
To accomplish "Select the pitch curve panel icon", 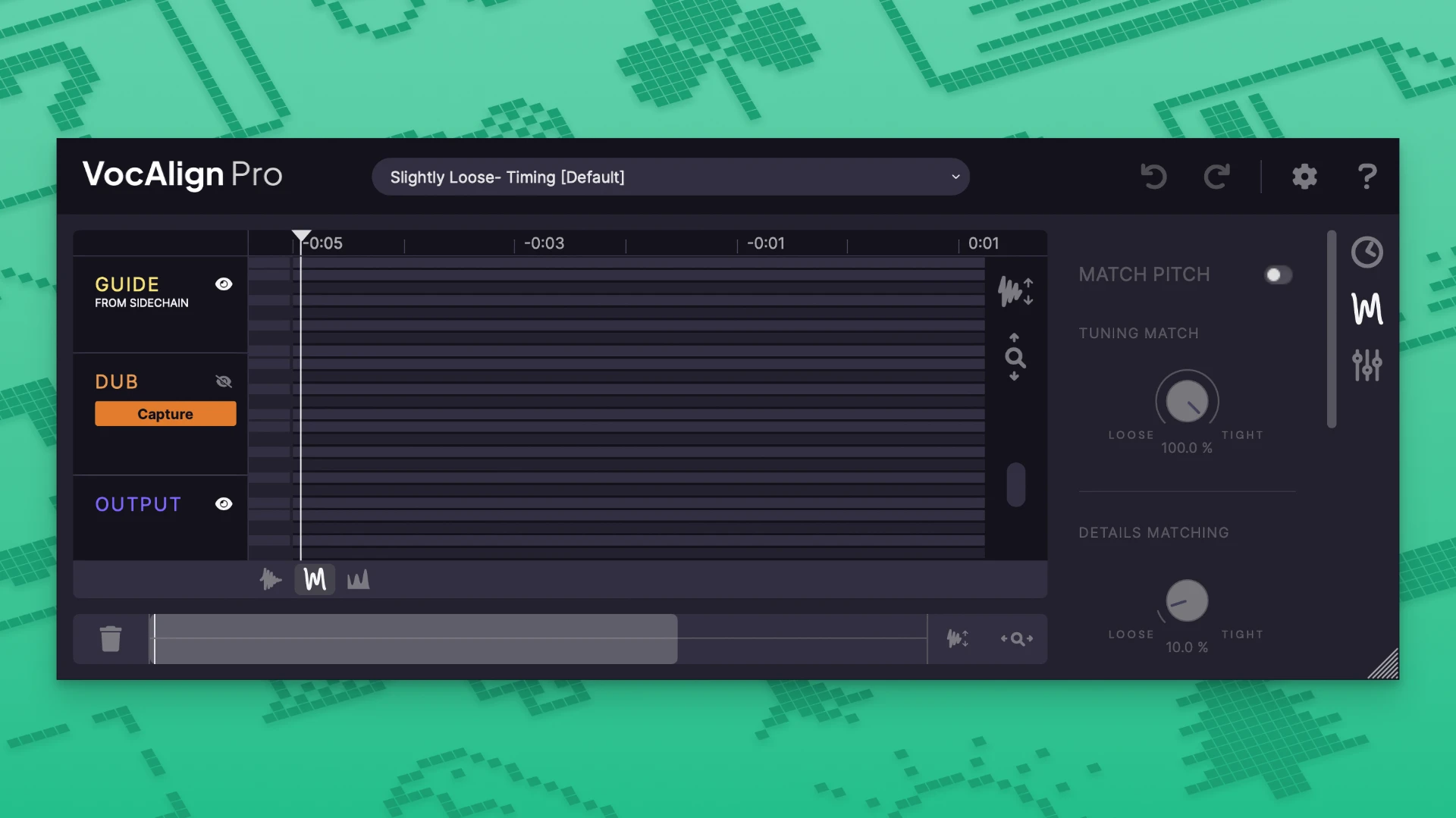I will click(x=1367, y=309).
